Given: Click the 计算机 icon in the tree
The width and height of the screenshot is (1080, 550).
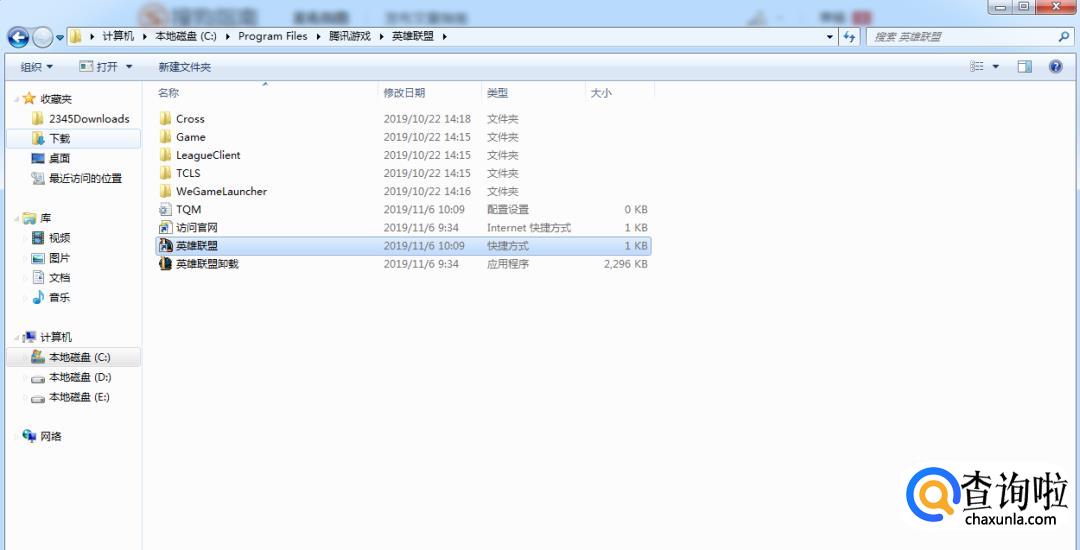Looking at the screenshot, I should 29,337.
